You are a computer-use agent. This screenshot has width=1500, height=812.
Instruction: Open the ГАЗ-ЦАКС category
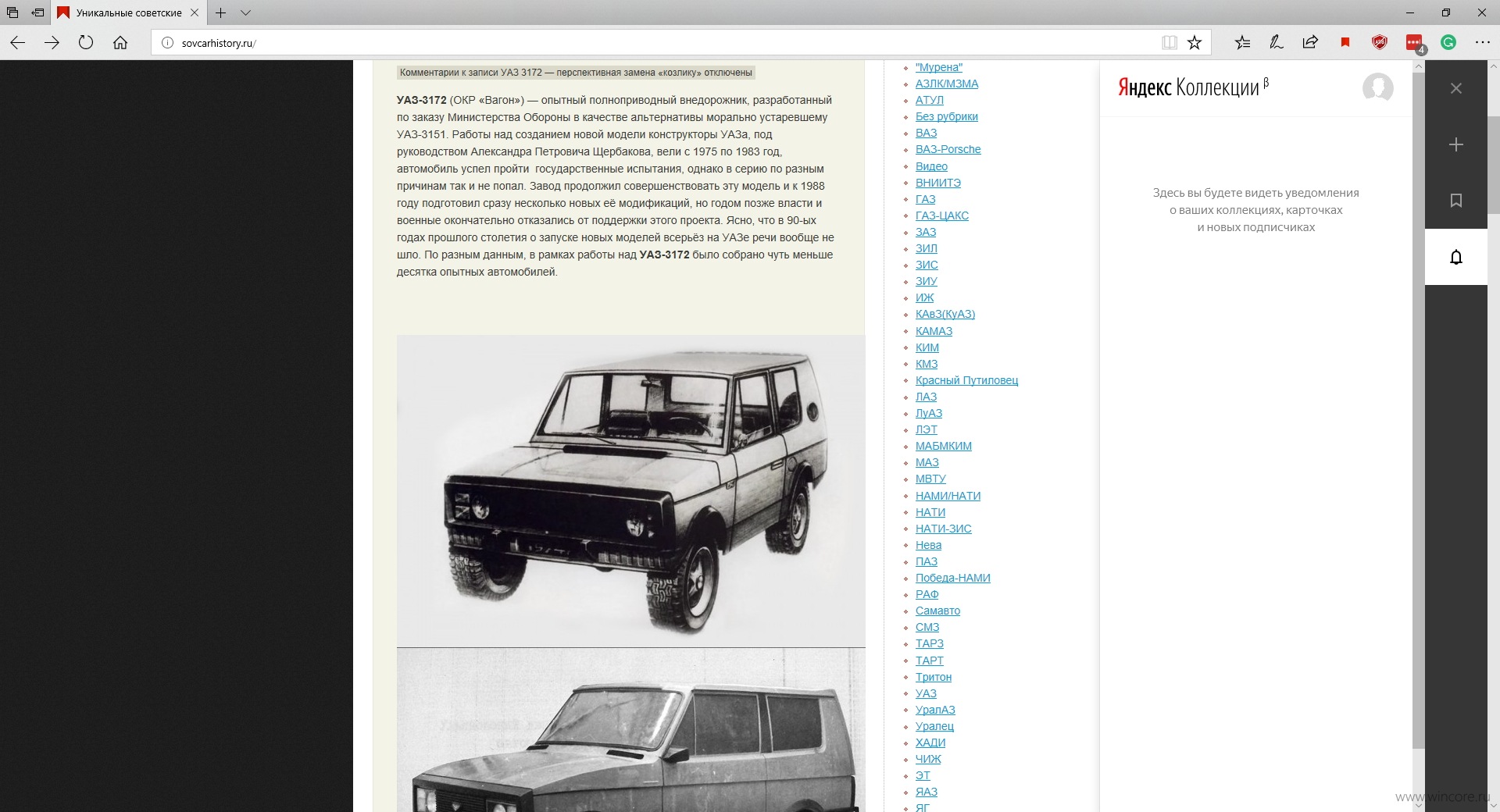click(942, 215)
